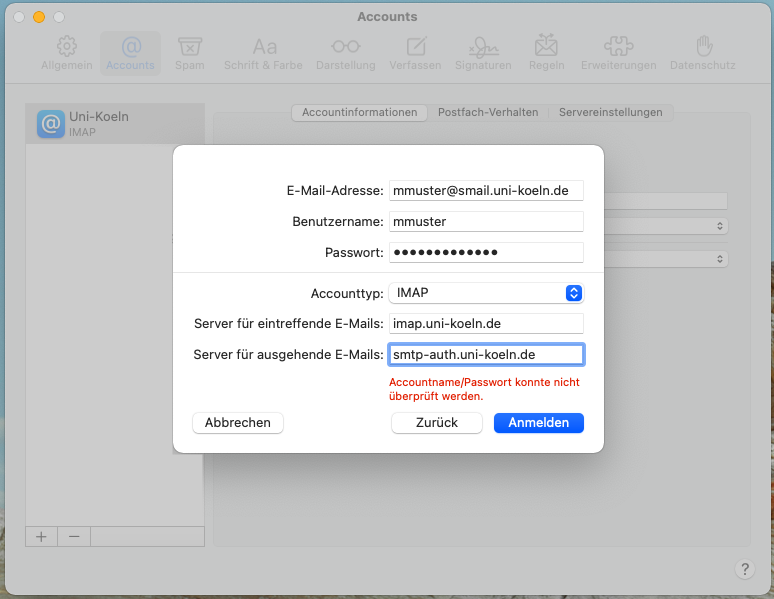
Task: Click the incoming server field imap.uni-koeln.de
Action: [x=486, y=323]
